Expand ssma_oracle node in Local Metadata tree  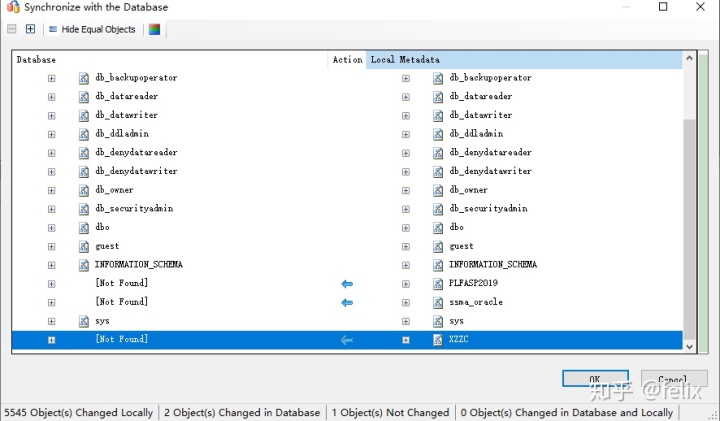(x=406, y=303)
